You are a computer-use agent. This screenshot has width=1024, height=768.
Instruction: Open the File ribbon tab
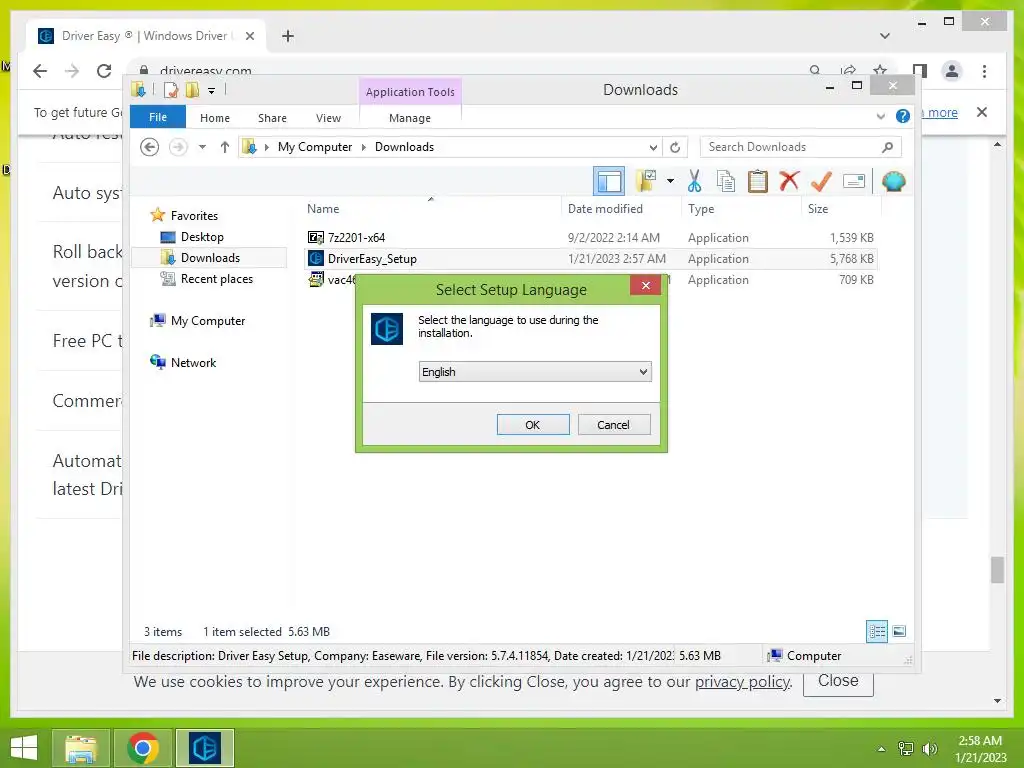click(157, 117)
